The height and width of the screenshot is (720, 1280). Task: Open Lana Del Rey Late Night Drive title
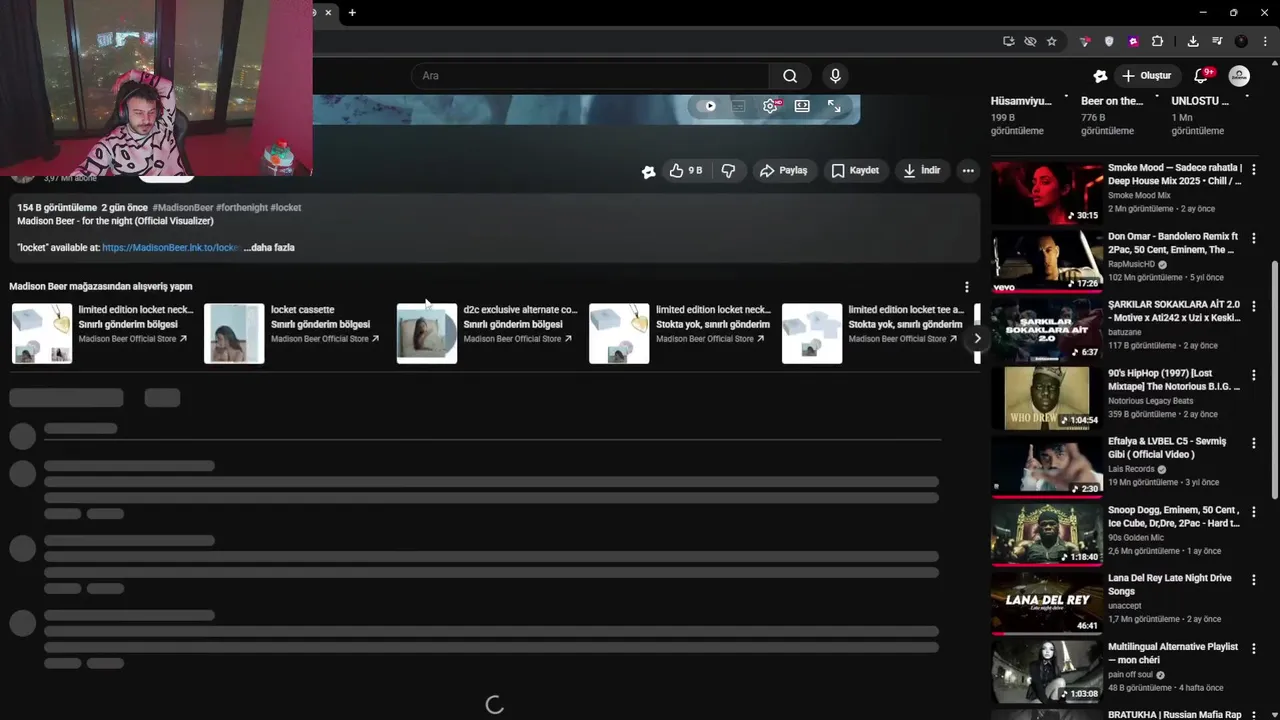[x=1169, y=584]
